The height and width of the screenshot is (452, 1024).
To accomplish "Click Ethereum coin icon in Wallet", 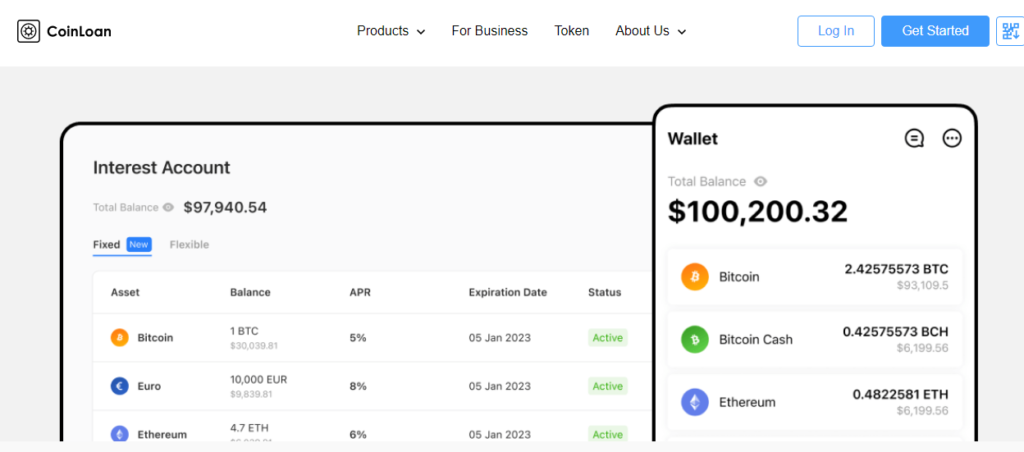I will [x=695, y=402].
